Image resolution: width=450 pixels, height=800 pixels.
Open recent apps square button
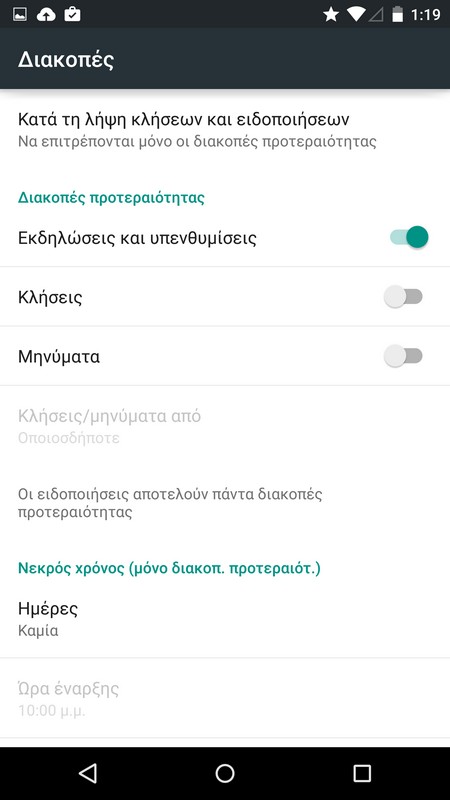point(362,773)
